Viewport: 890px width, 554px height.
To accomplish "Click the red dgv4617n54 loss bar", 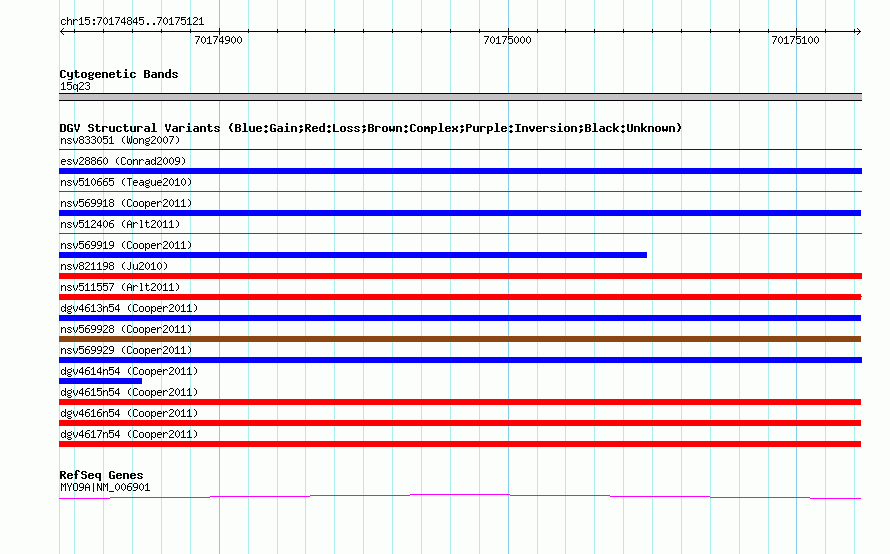I will pyautogui.click(x=460, y=444).
